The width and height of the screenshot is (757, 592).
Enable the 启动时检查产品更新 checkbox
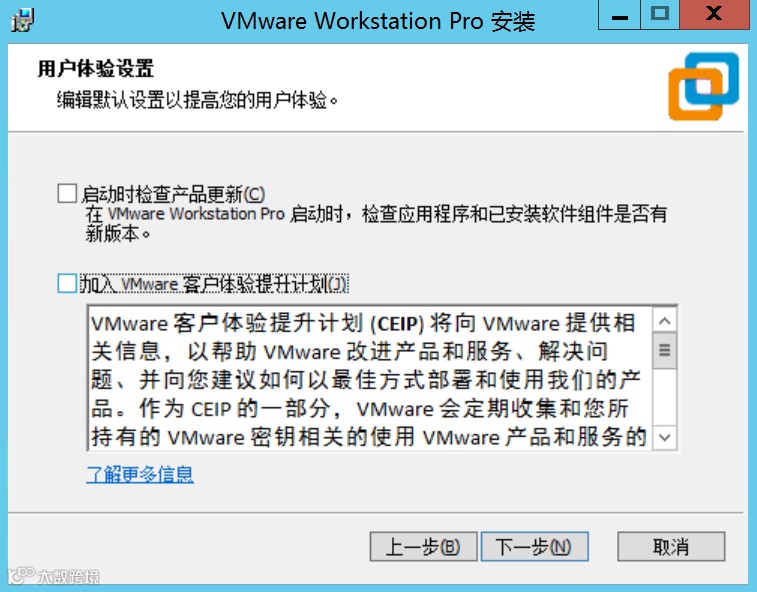(67, 193)
